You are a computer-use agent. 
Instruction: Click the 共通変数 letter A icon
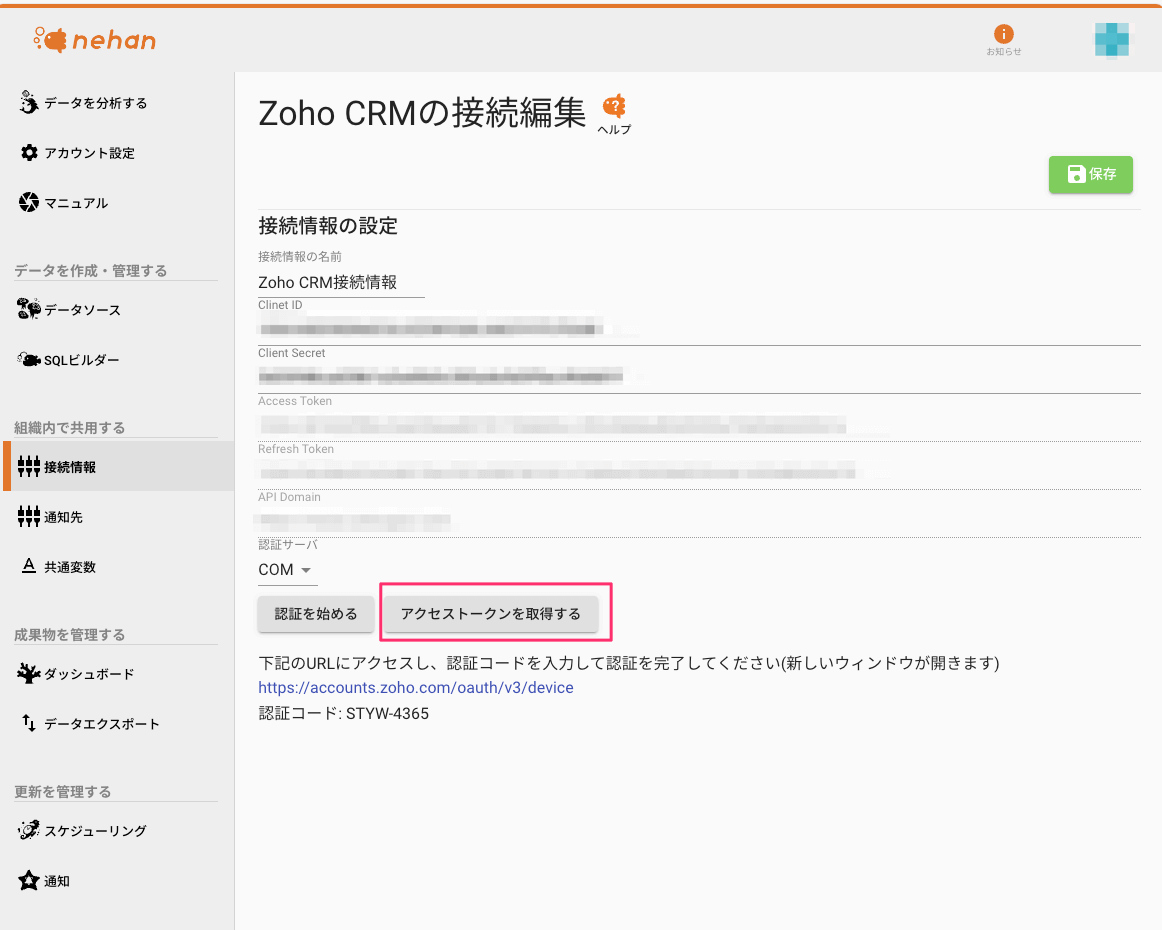coord(29,566)
